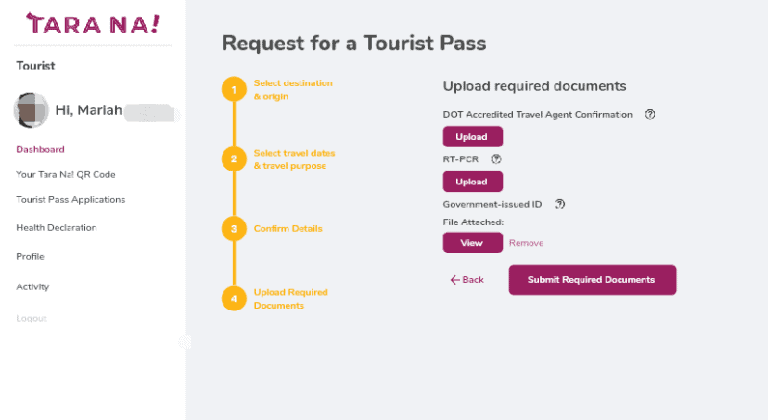Open Dashboard in the sidebar
Screen dimensions: 768x420
point(41,150)
